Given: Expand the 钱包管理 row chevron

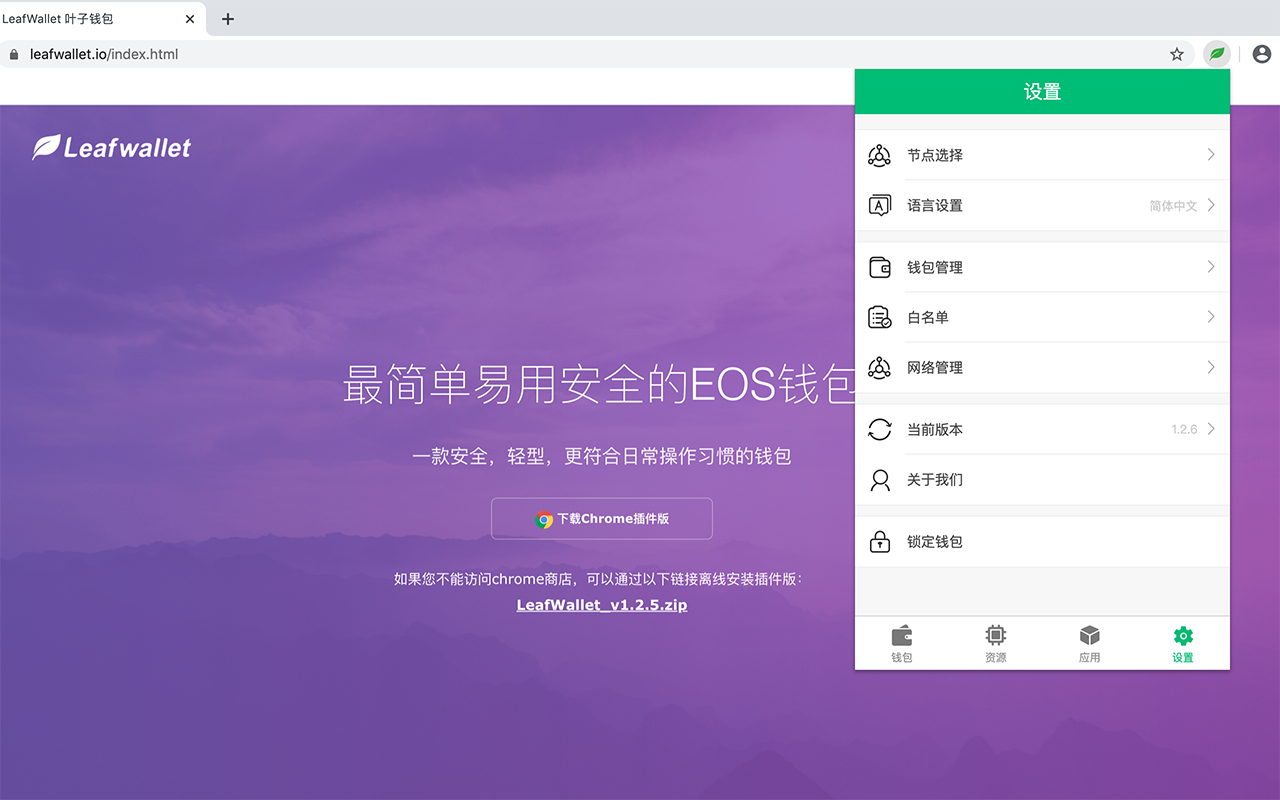Looking at the screenshot, I should tap(1211, 266).
